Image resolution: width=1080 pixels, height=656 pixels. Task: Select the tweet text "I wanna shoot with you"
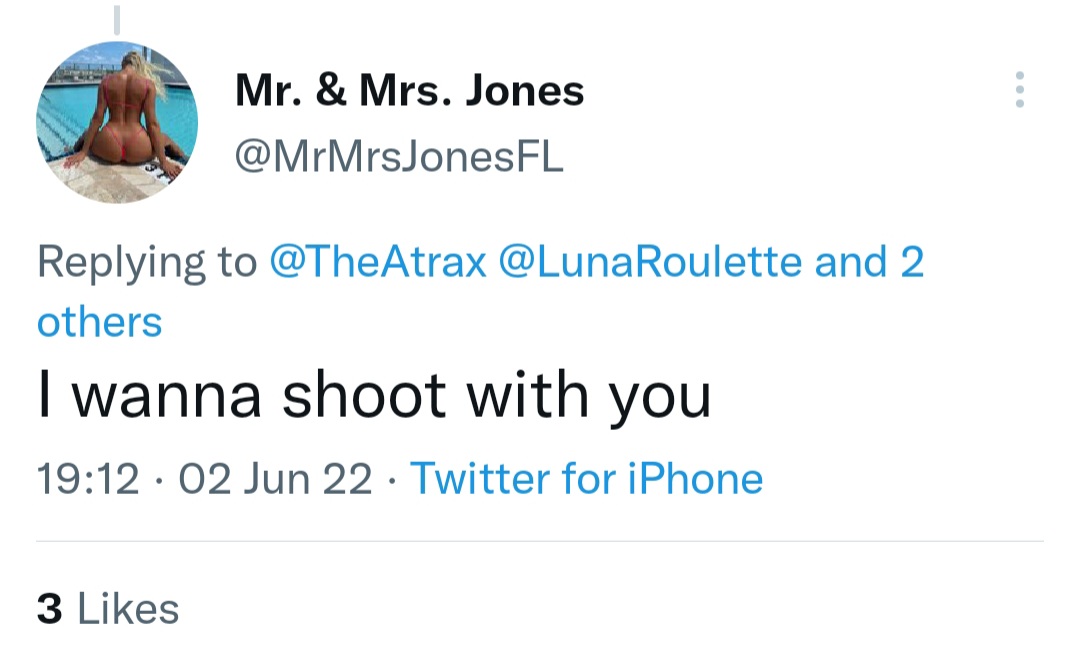373,396
